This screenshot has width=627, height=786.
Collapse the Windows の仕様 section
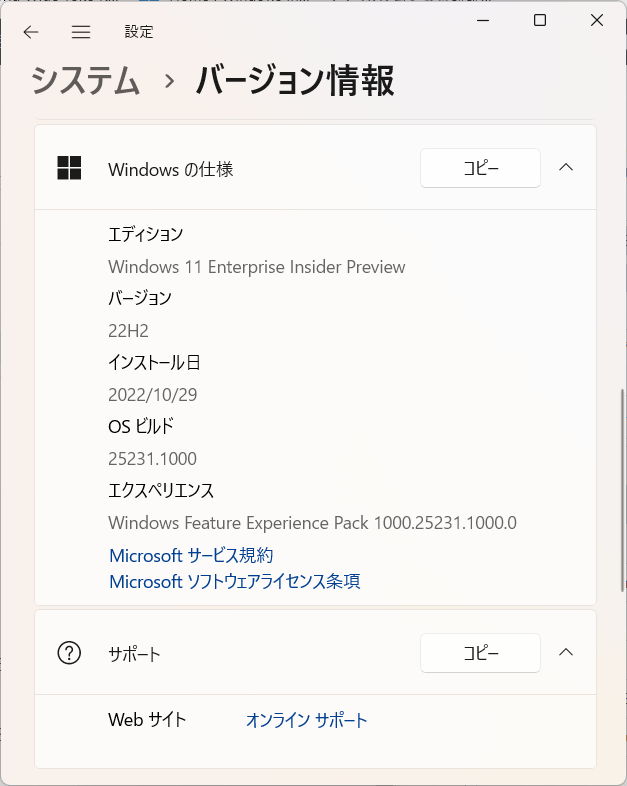tap(566, 167)
